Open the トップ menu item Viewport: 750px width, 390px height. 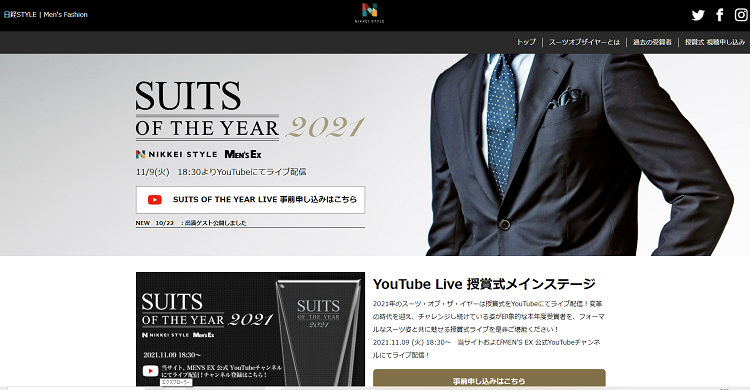(x=526, y=42)
